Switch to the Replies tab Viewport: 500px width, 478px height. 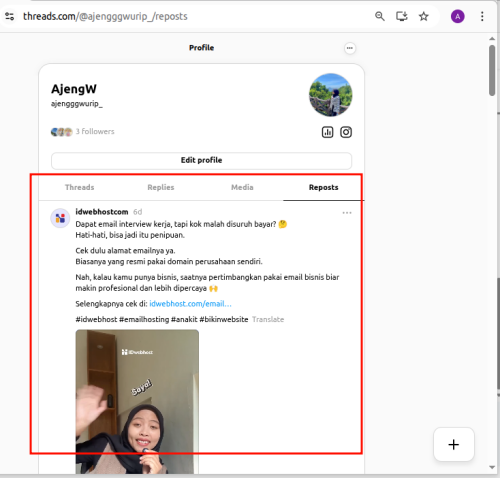click(x=161, y=187)
